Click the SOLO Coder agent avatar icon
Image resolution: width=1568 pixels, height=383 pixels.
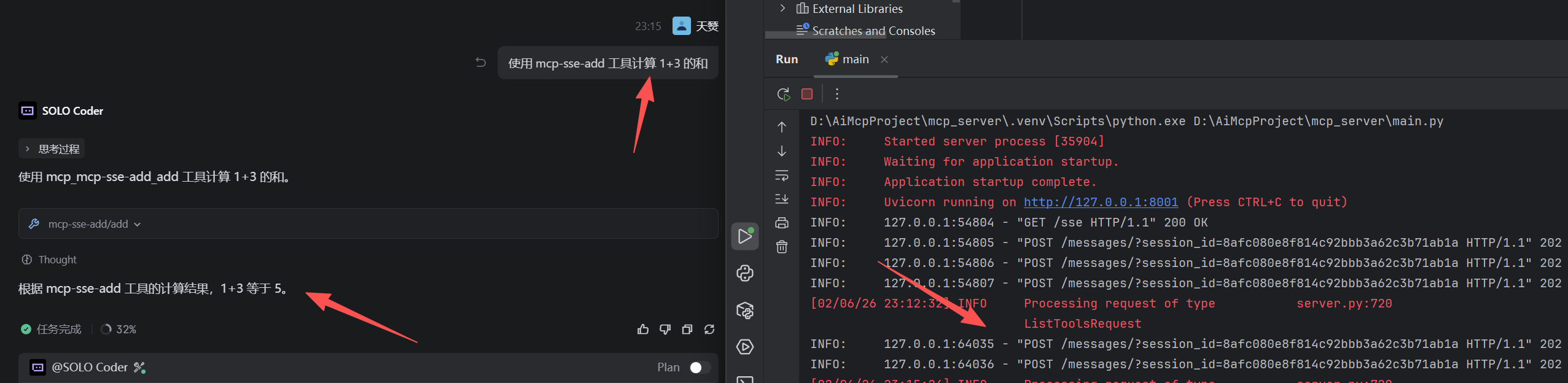28,111
